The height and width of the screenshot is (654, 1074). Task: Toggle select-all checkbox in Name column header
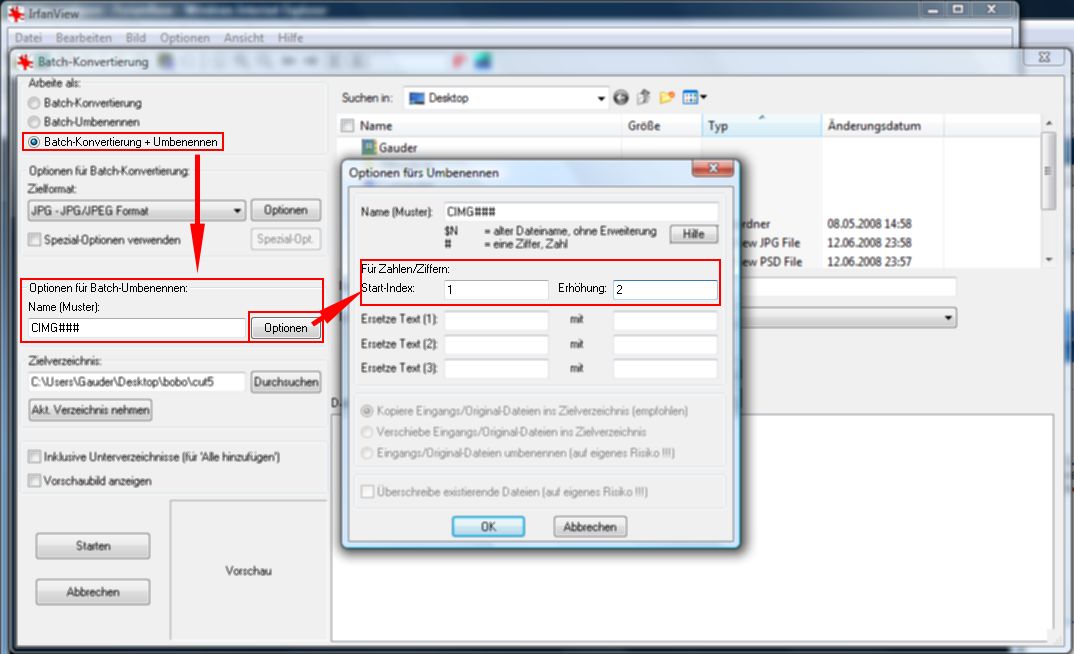(348, 125)
